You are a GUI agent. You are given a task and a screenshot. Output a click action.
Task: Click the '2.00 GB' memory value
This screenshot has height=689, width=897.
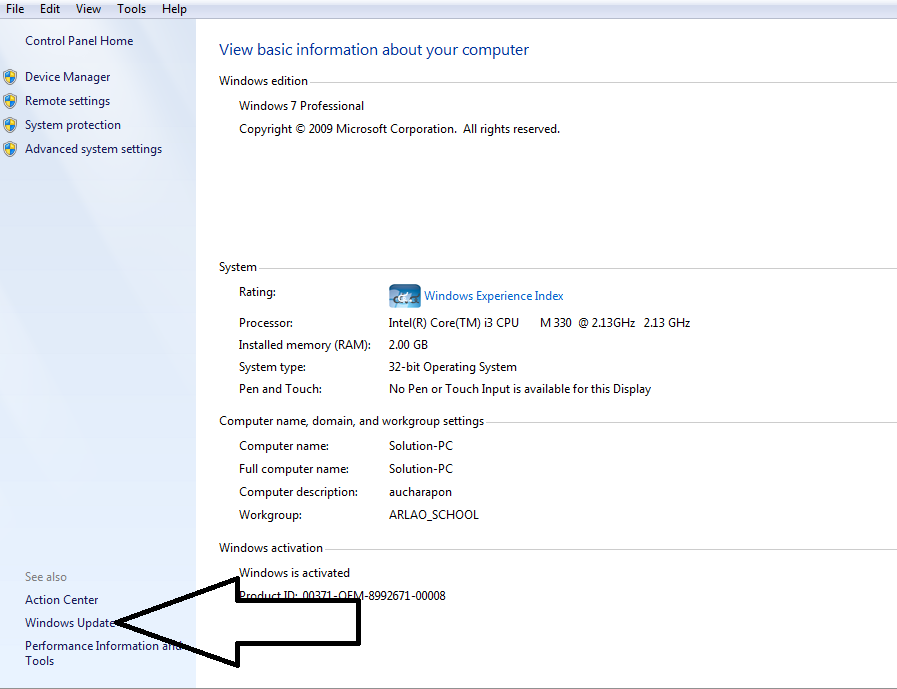408,344
